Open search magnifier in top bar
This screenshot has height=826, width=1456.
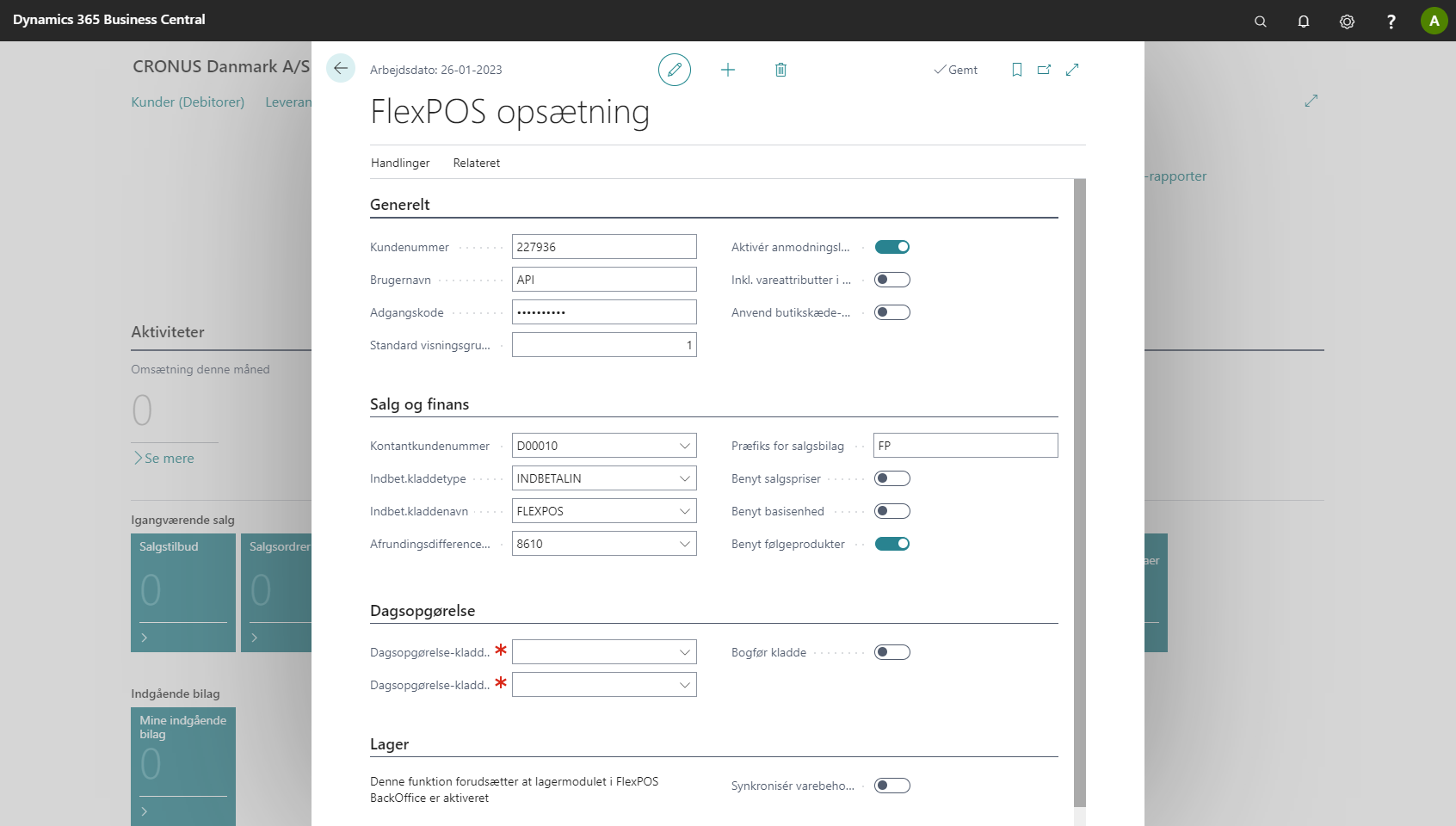point(1261,22)
